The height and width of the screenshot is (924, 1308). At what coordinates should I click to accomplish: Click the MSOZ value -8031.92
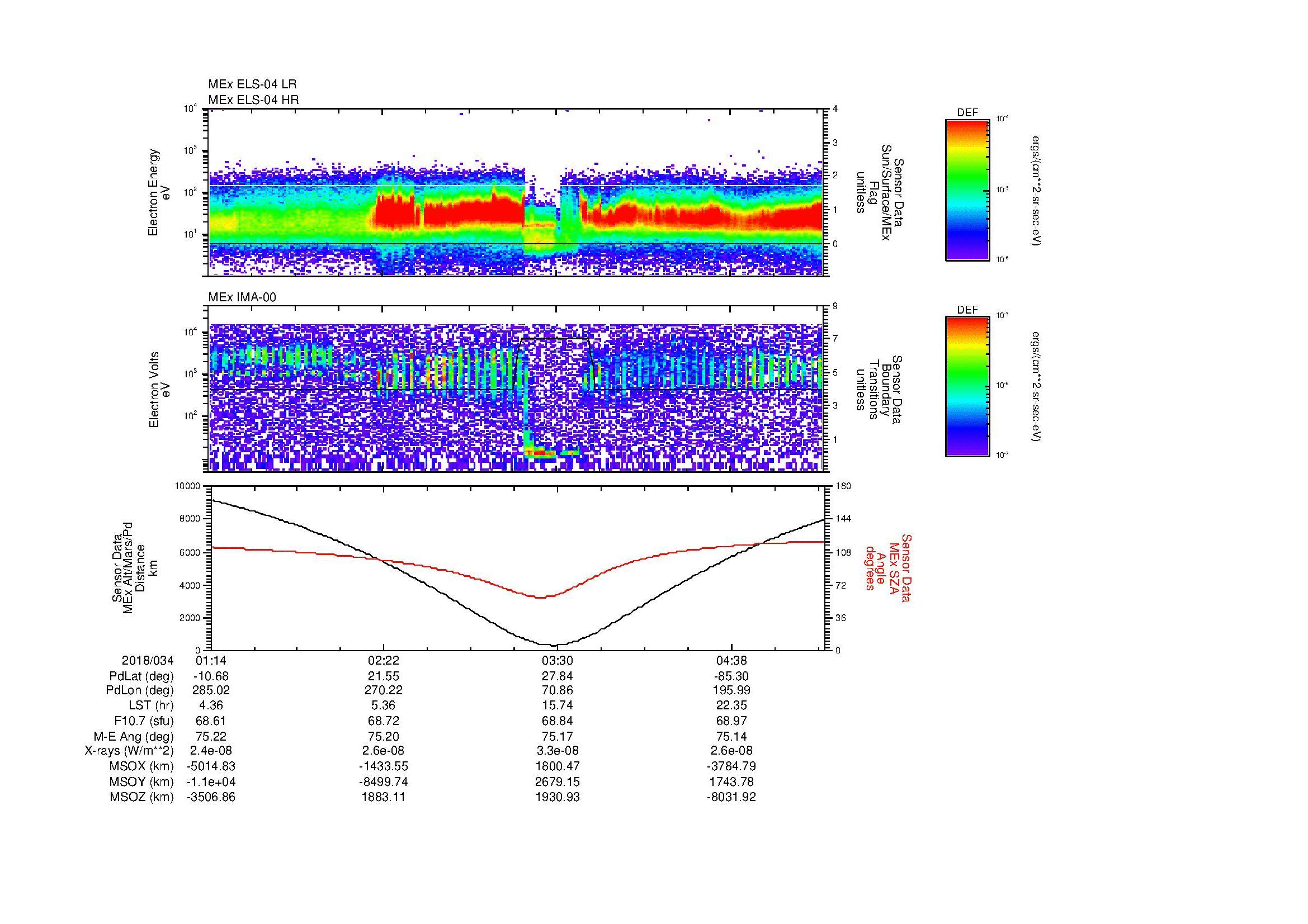(x=731, y=797)
